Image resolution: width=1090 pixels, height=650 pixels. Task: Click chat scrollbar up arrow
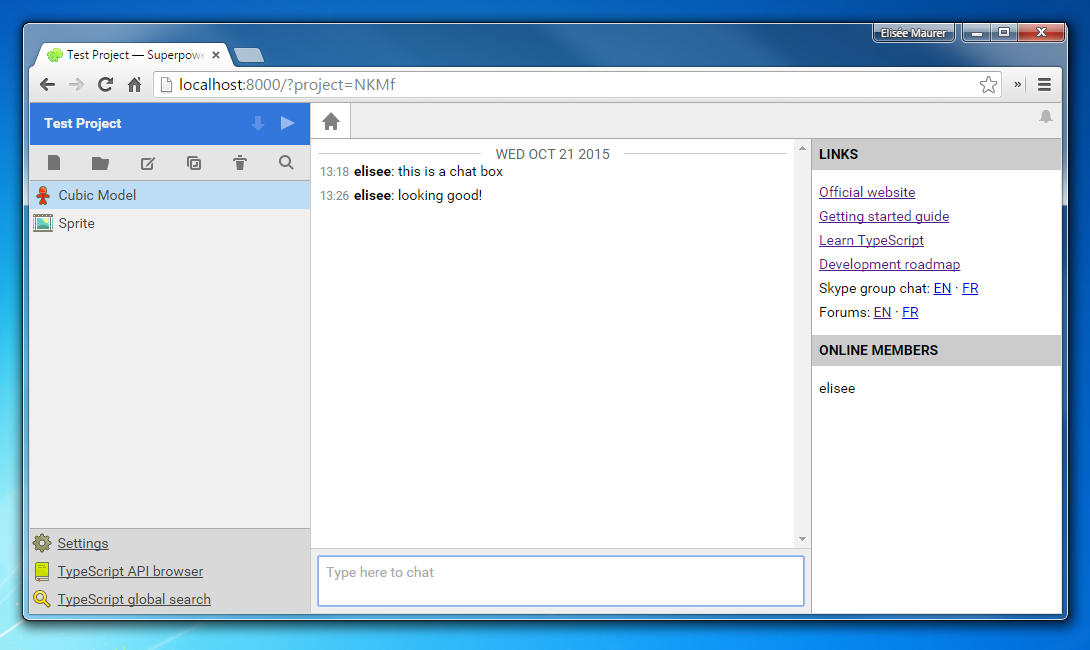pos(802,148)
